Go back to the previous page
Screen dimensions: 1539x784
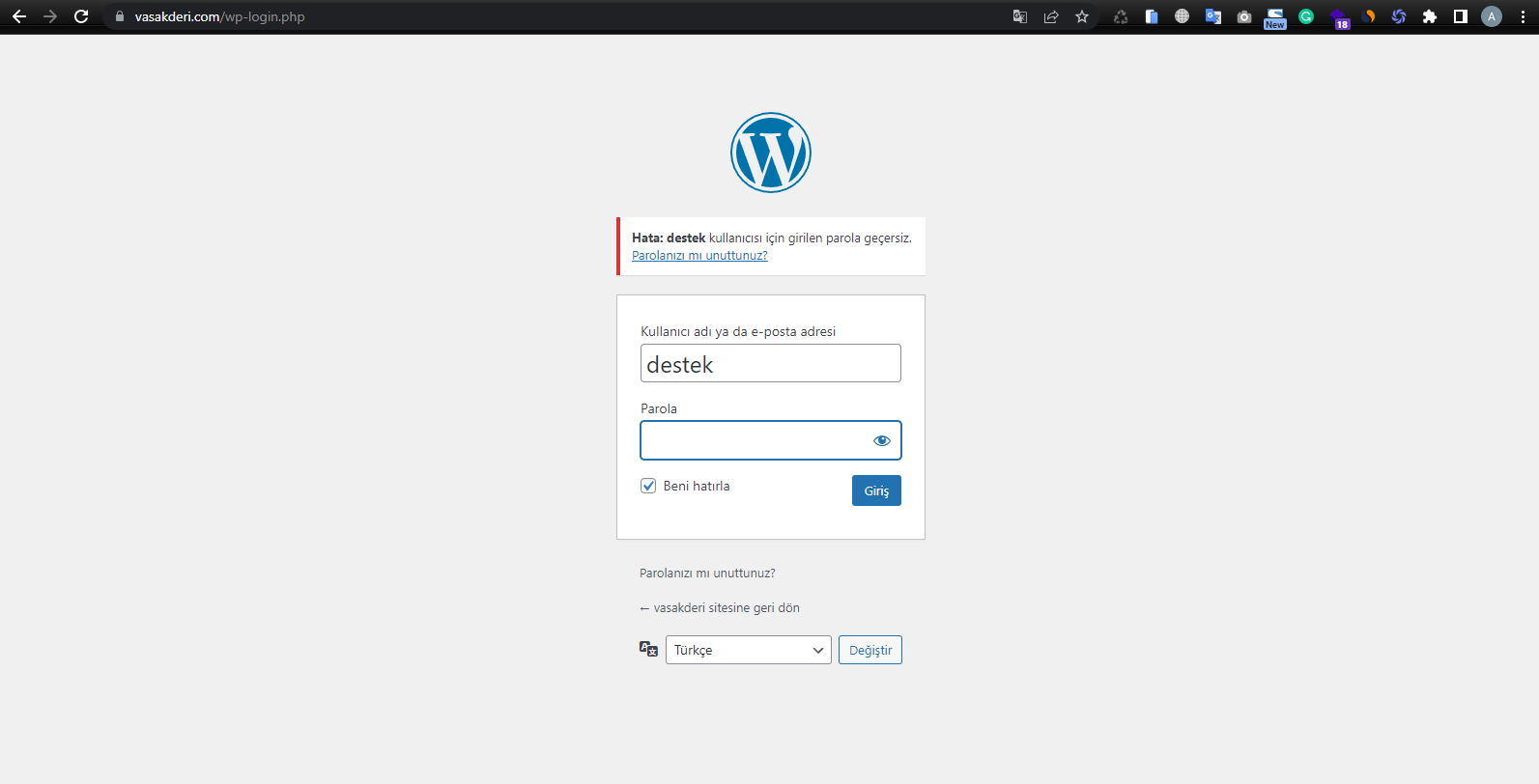[x=18, y=16]
